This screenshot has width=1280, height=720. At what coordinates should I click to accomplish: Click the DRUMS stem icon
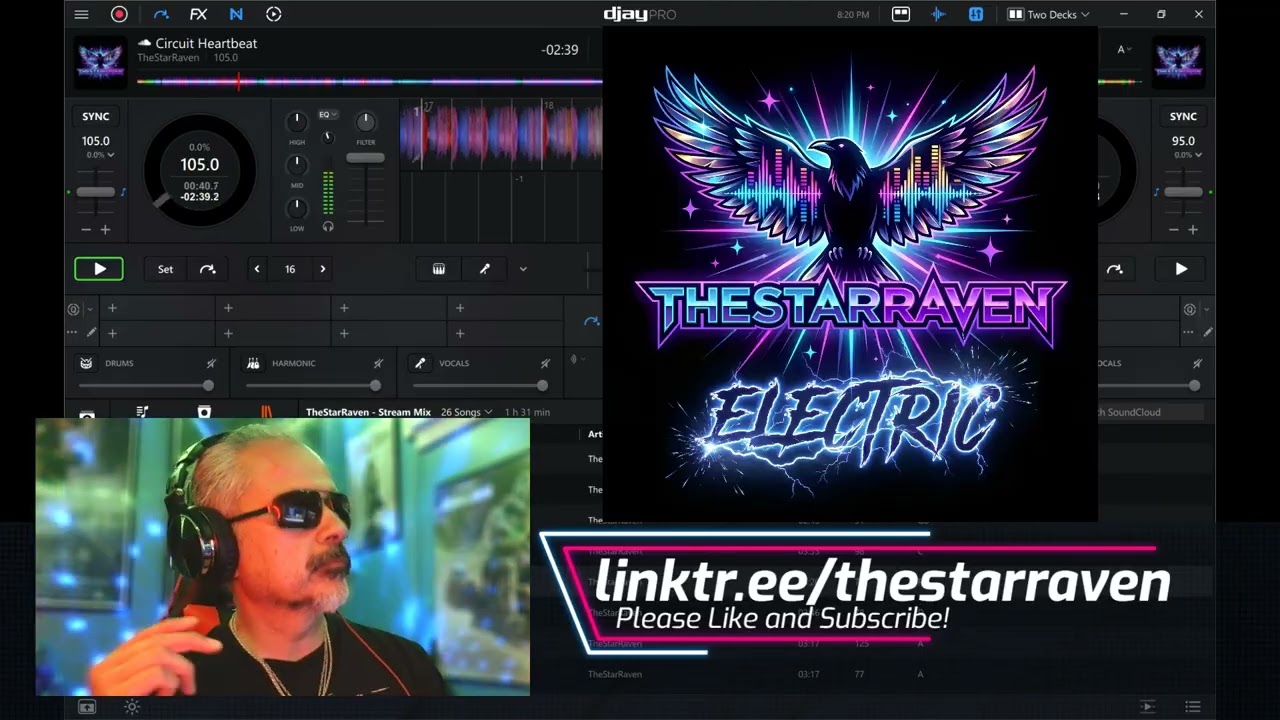tap(87, 363)
